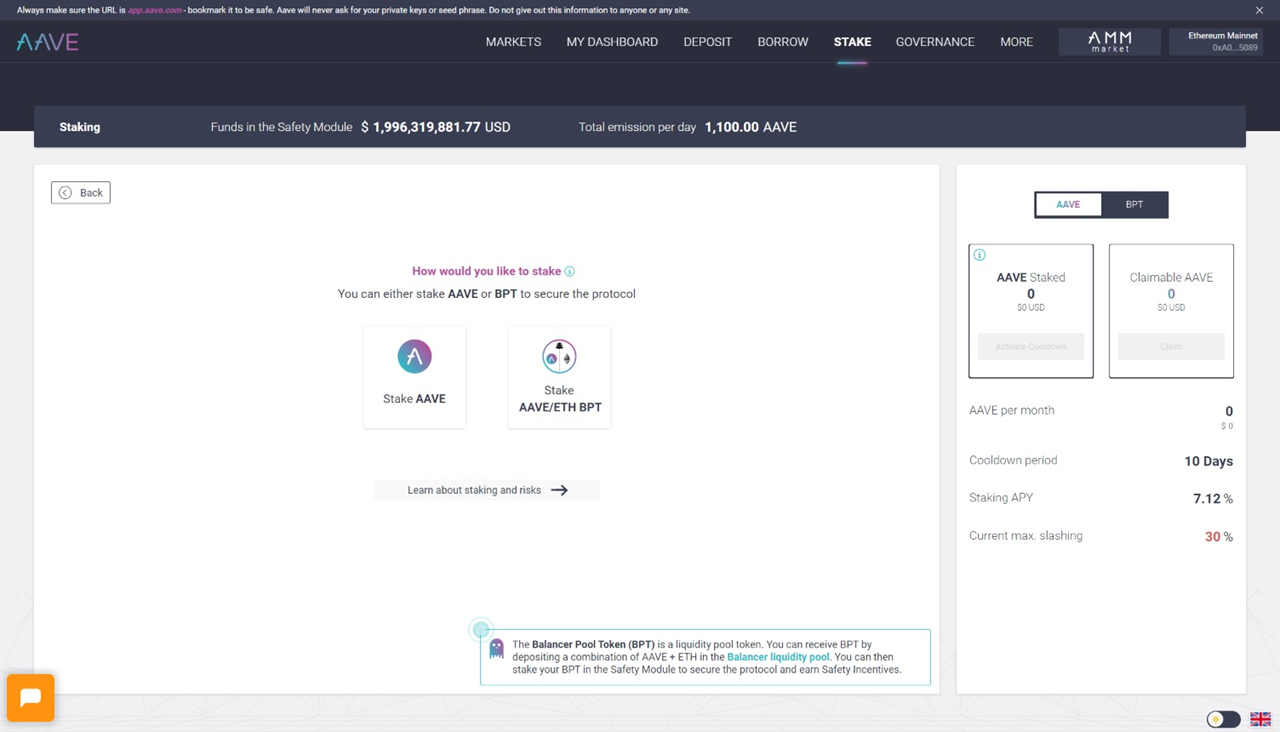The width and height of the screenshot is (1280, 732).
Task: Expand the MORE navigation menu
Action: [1016, 42]
